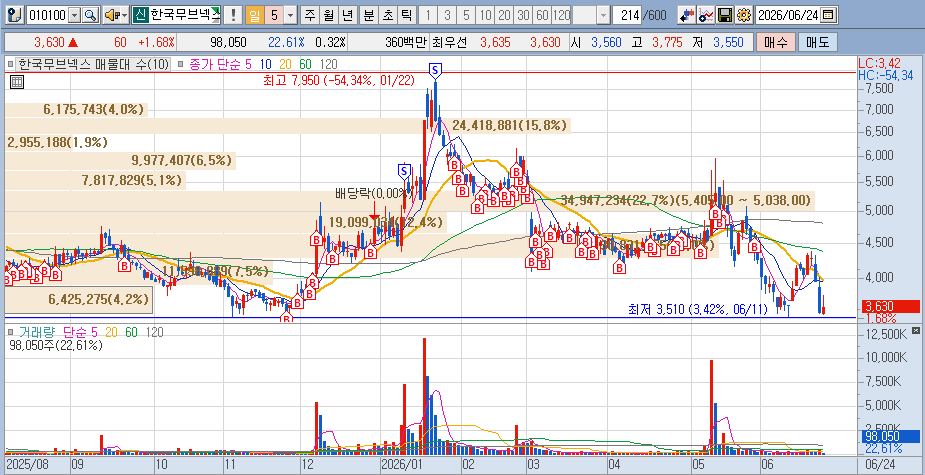
Task: Click the blue-red arrows chart icon
Action: tap(685, 15)
